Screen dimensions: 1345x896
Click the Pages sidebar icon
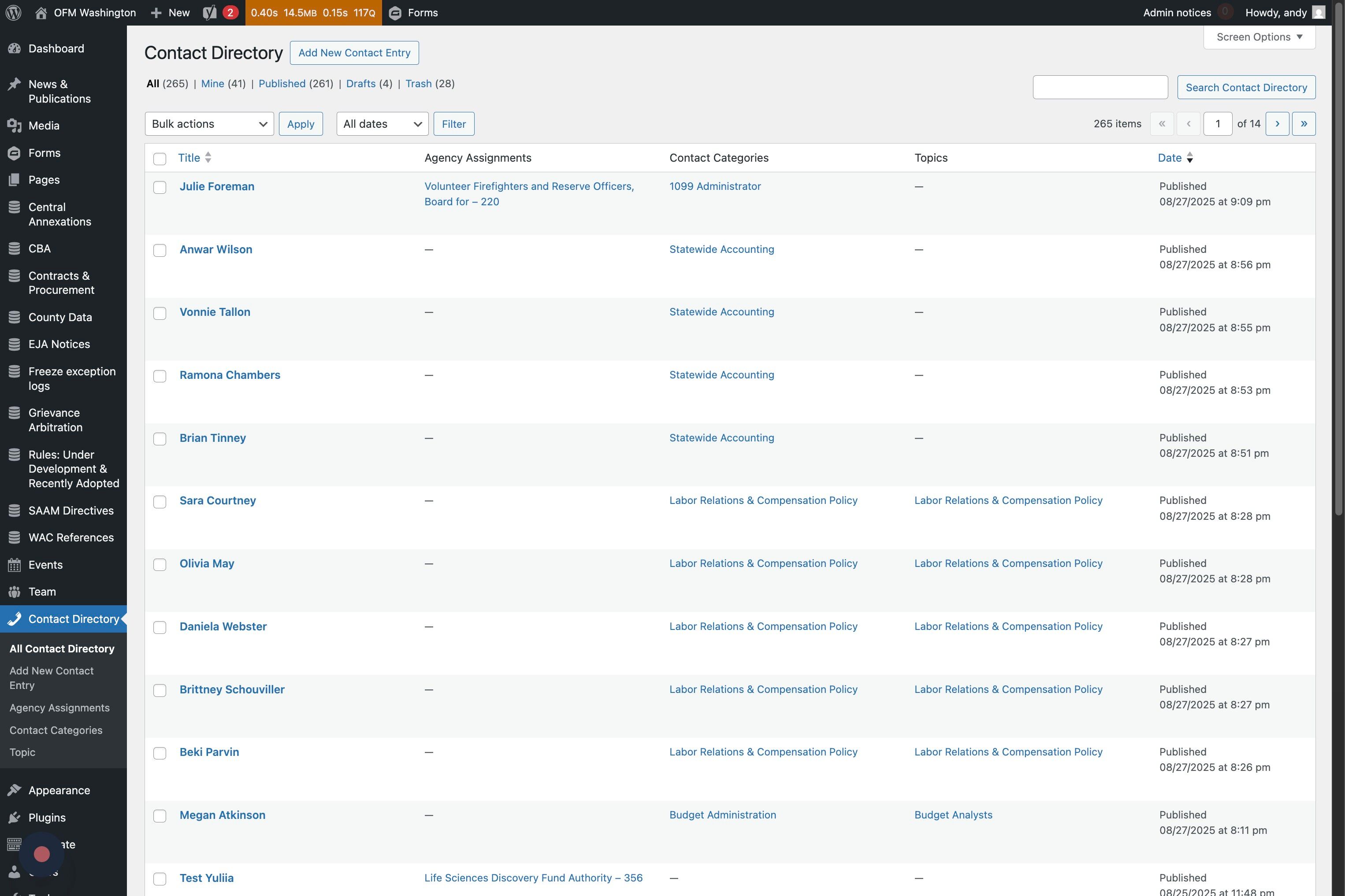click(14, 180)
